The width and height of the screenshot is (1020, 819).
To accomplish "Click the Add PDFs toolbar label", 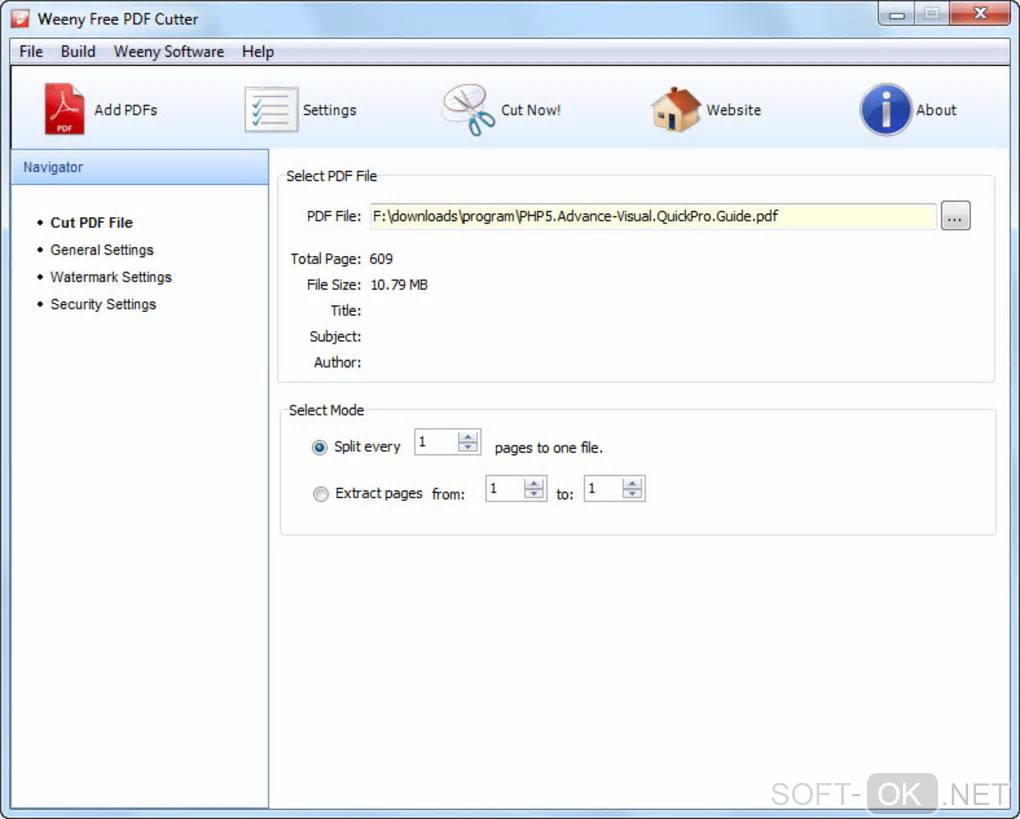I will point(126,110).
